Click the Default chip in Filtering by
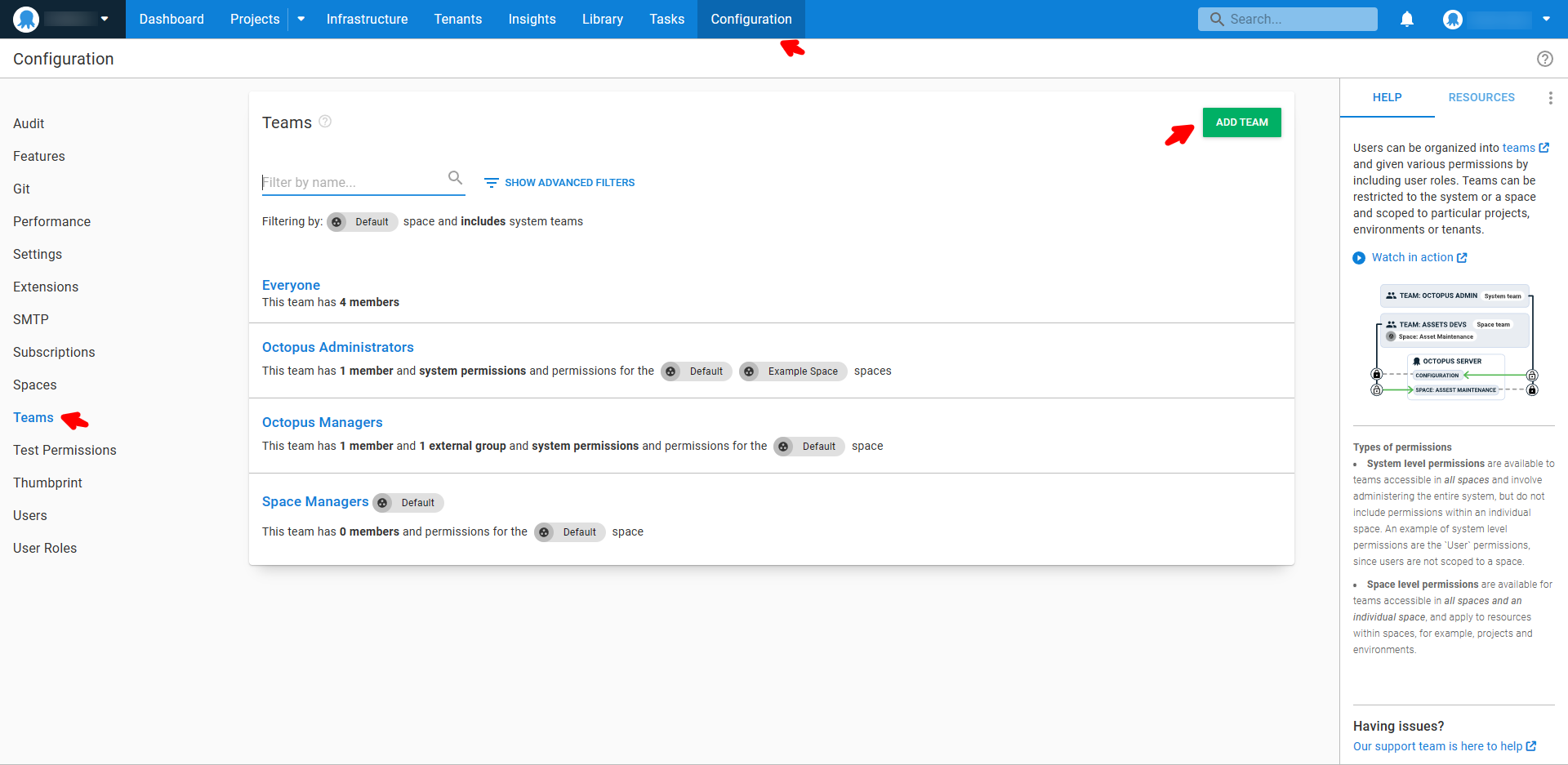 click(x=363, y=222)
